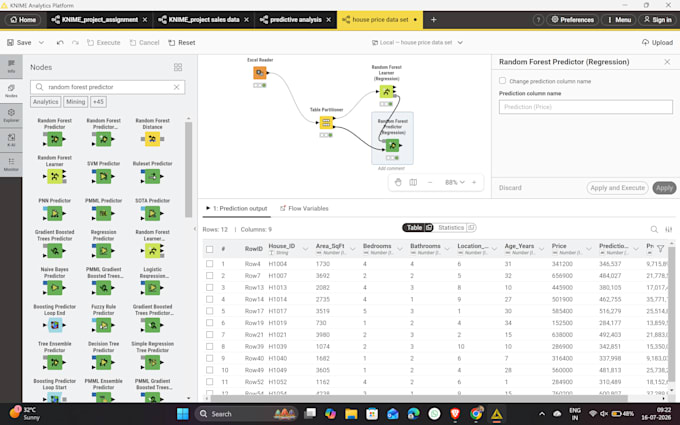
Task: Click the Discard button
Action: click(510, 188)
